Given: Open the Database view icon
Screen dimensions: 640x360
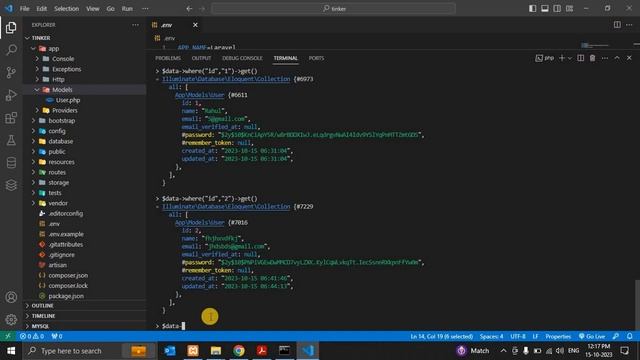Looking at the screenshot, I should click(11, 163).
